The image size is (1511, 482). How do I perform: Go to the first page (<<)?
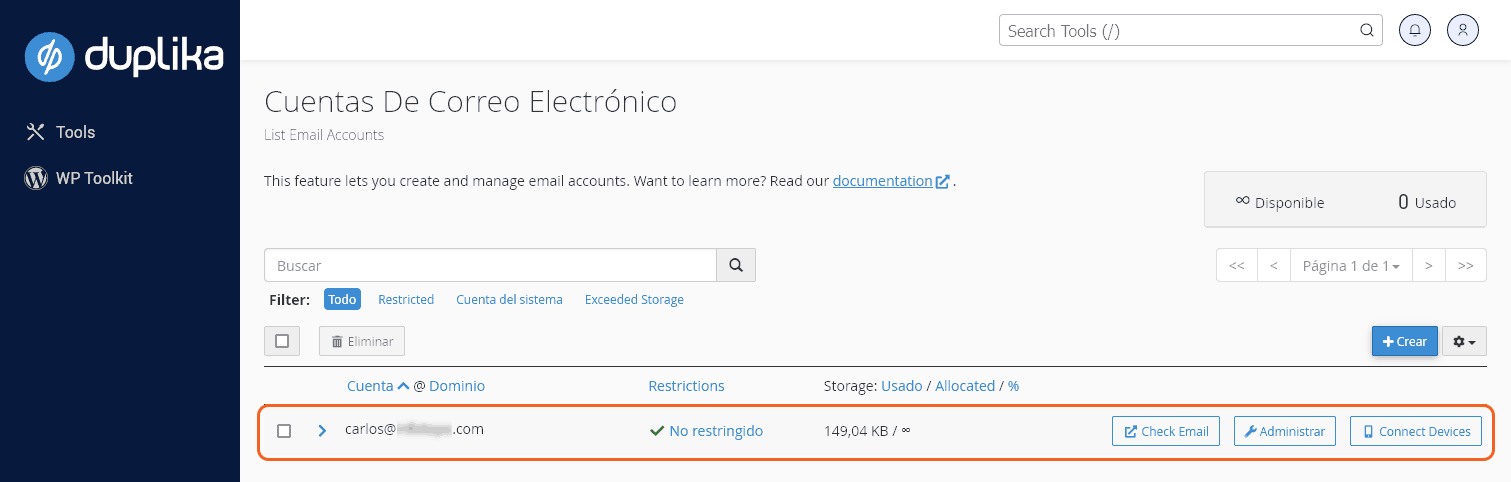(x=1236, y=266)
